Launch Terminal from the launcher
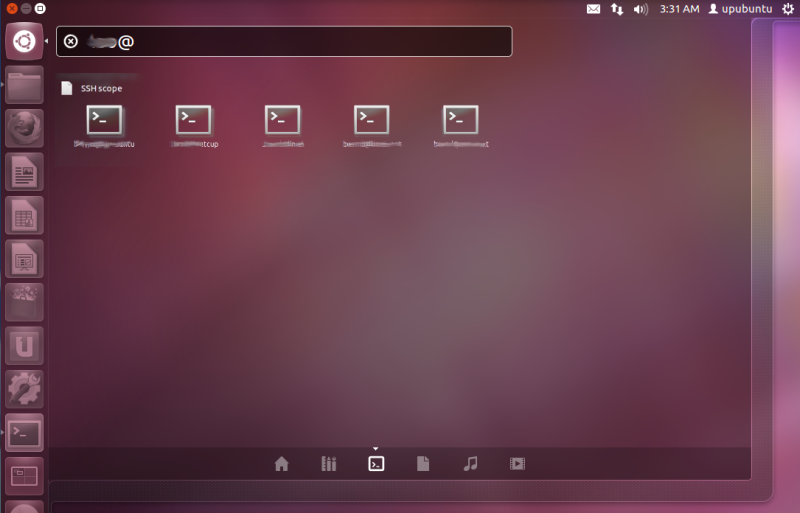The height and width of the screenshot is (513, 800). (24, 433)
